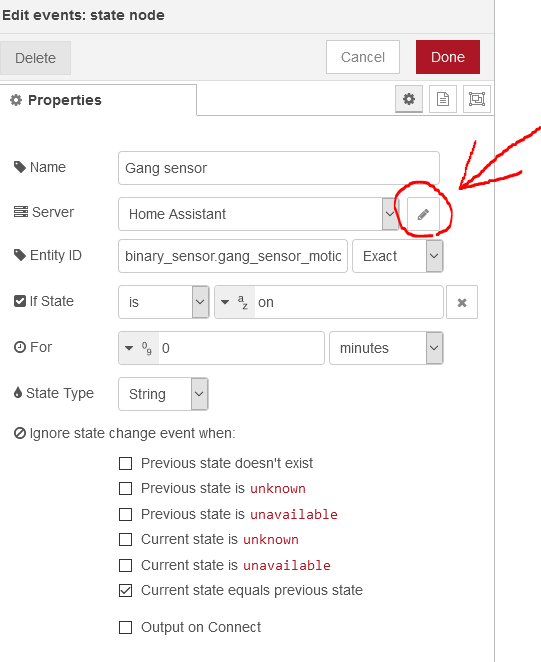Open the State Type String dropdown
Screen dimensions: 541x662
[163, 394]
